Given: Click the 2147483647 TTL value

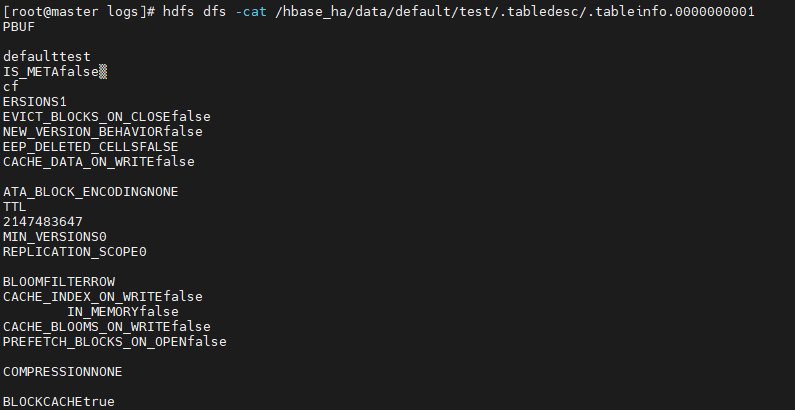Looking at the screenshot, I should click(x=43, y=222).
